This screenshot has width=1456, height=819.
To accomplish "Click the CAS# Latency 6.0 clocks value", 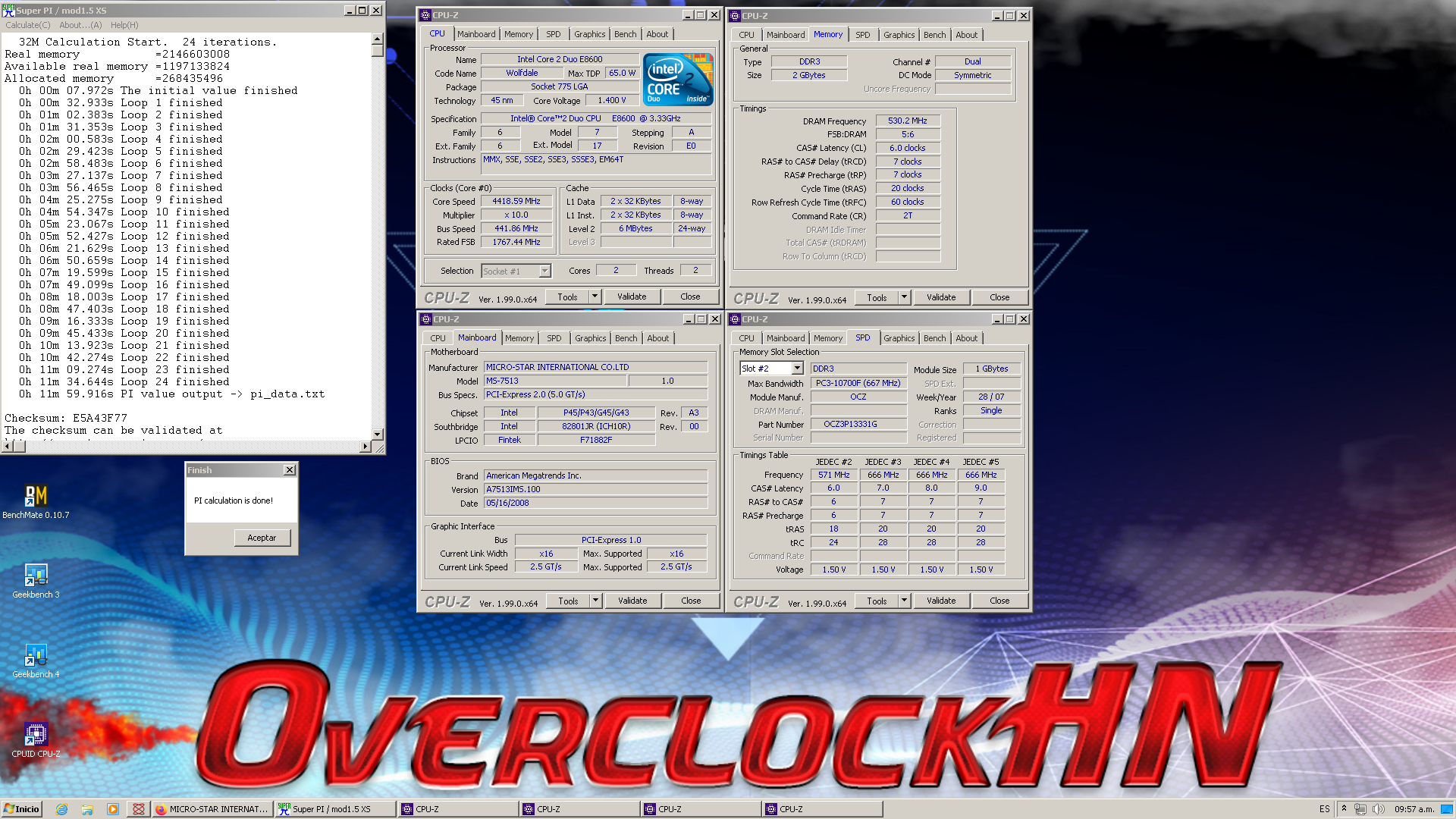I will [908, 148].
